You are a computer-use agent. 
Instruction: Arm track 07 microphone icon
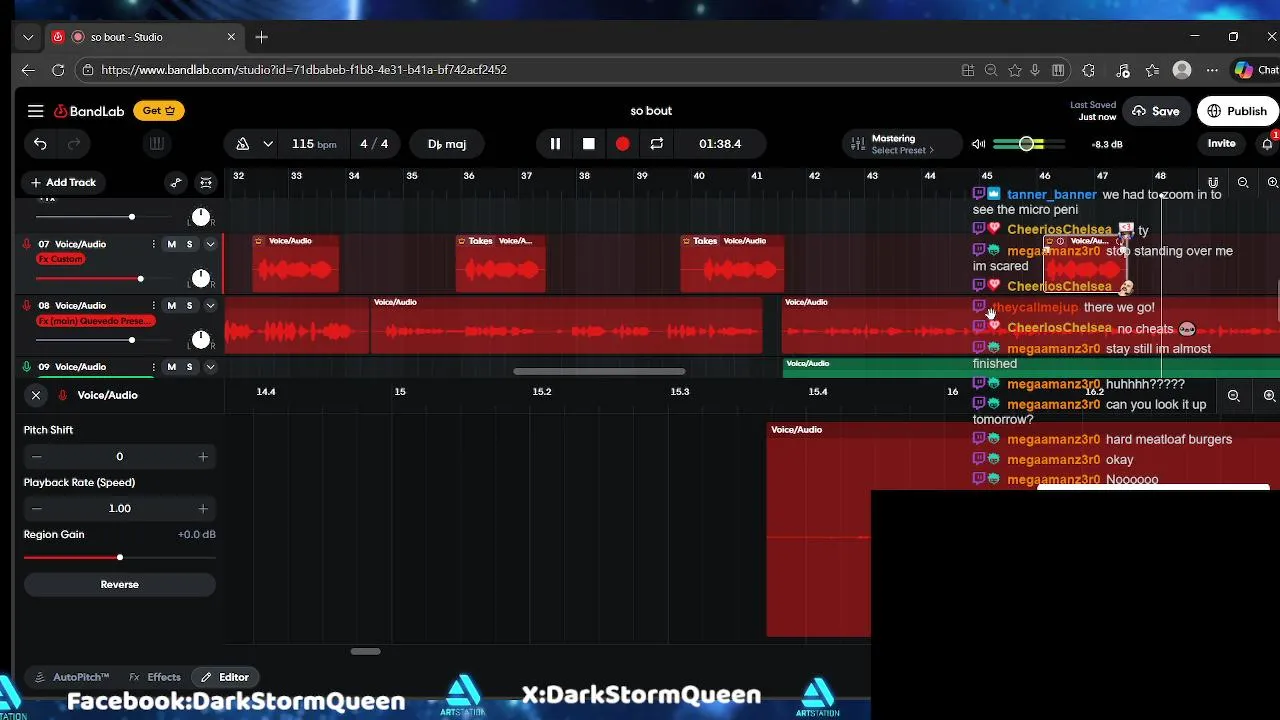27,244
